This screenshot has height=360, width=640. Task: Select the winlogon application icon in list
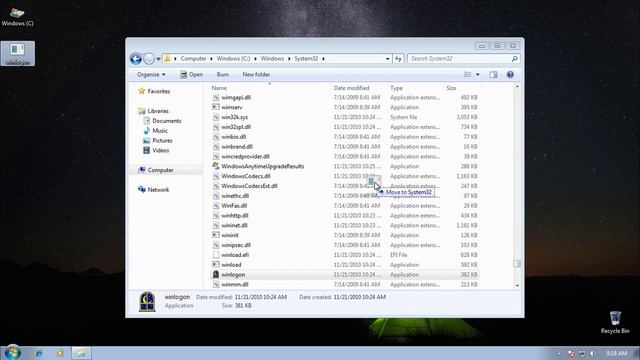pos(216,275)
